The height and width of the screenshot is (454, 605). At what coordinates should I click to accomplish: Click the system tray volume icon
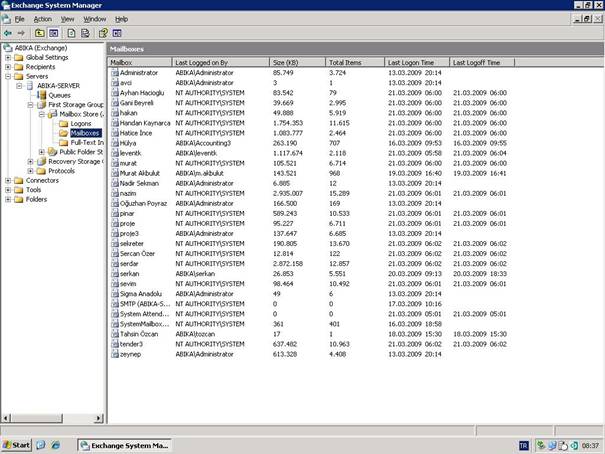coord(575,446)
